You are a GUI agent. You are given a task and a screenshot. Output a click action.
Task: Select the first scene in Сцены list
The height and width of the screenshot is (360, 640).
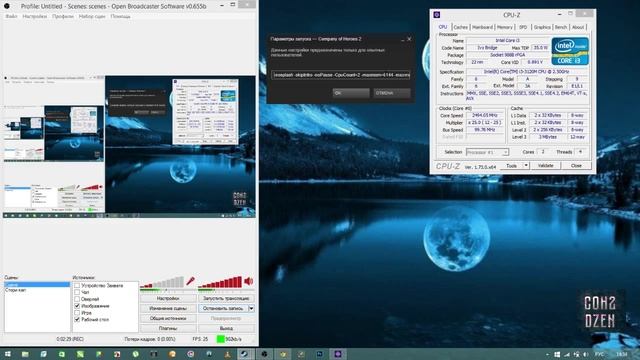point(37,284)
